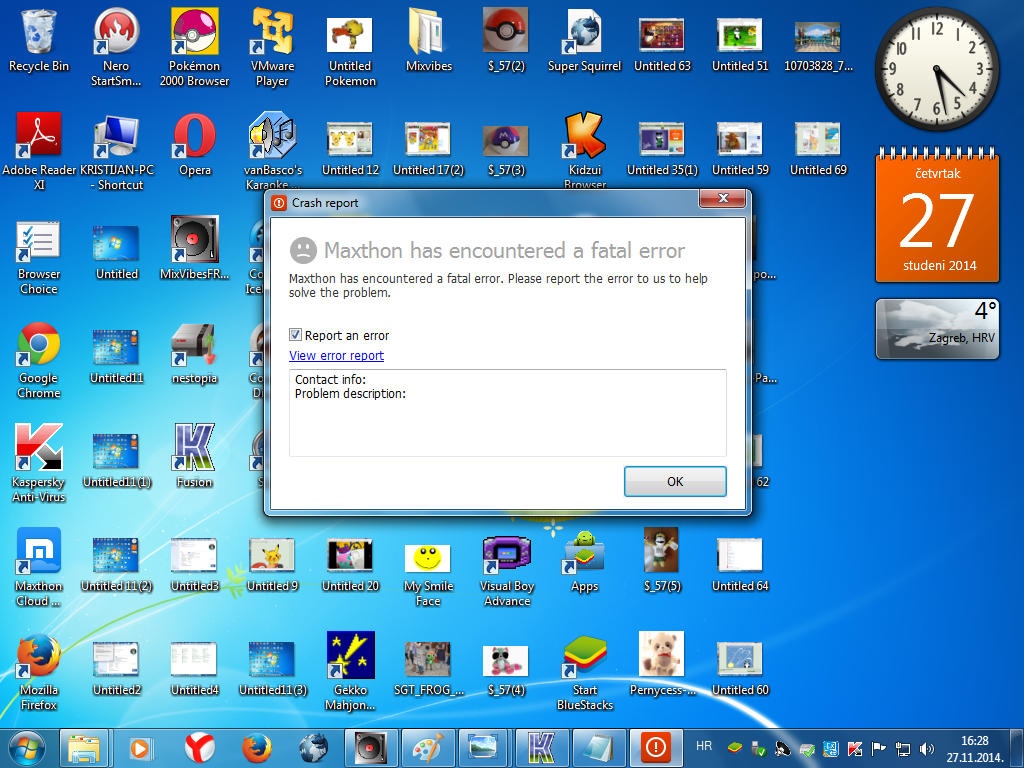Image resolution: width=1024 pixels, height=768 pixels.
Task: Select the Fusion desktop shortcut
Action: 195,456
